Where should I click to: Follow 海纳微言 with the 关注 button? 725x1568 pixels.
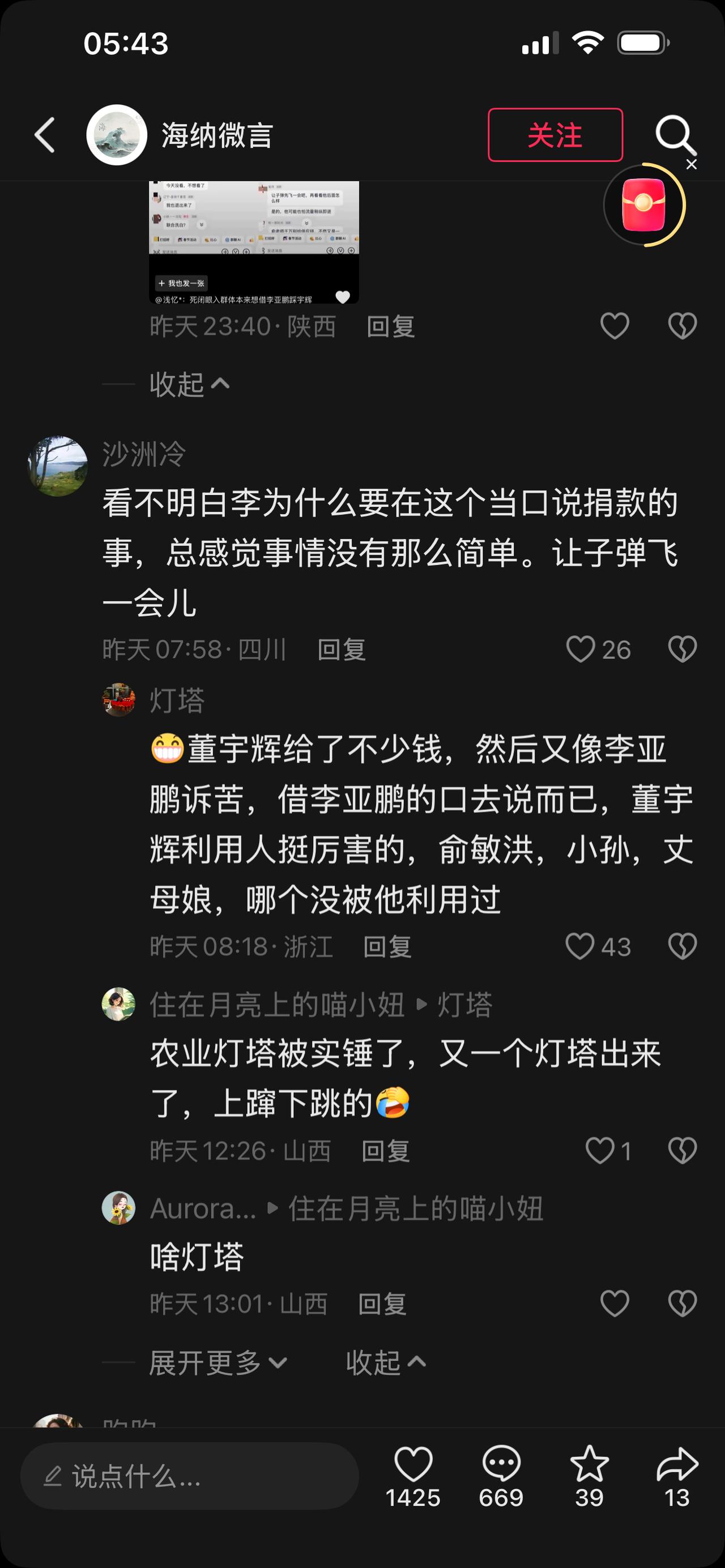[555, 135]
